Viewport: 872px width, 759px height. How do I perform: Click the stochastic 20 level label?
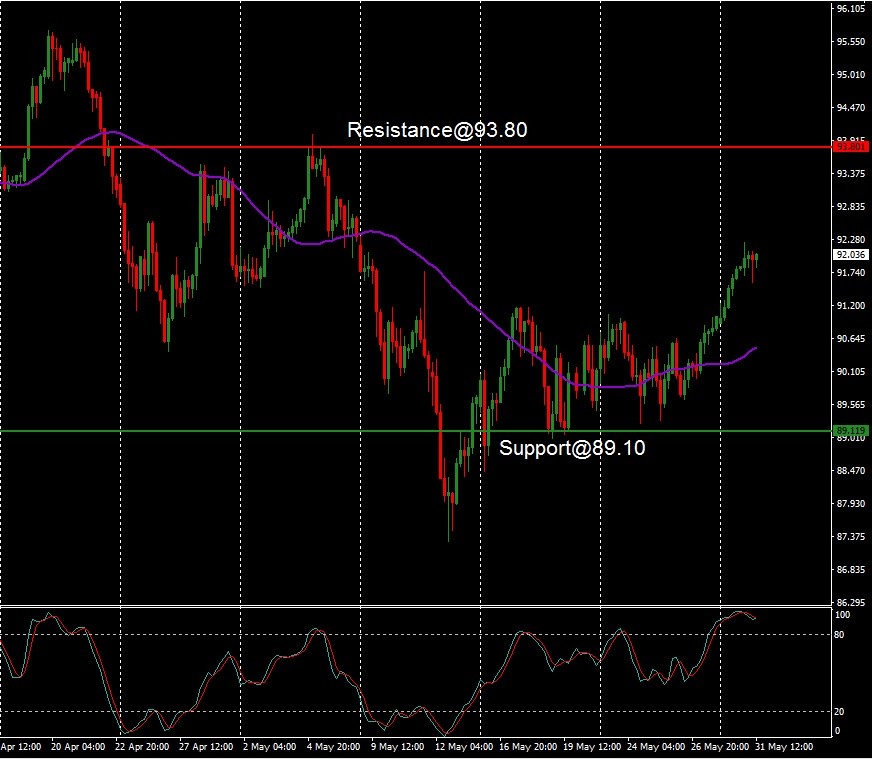click(x=839, y=712)
